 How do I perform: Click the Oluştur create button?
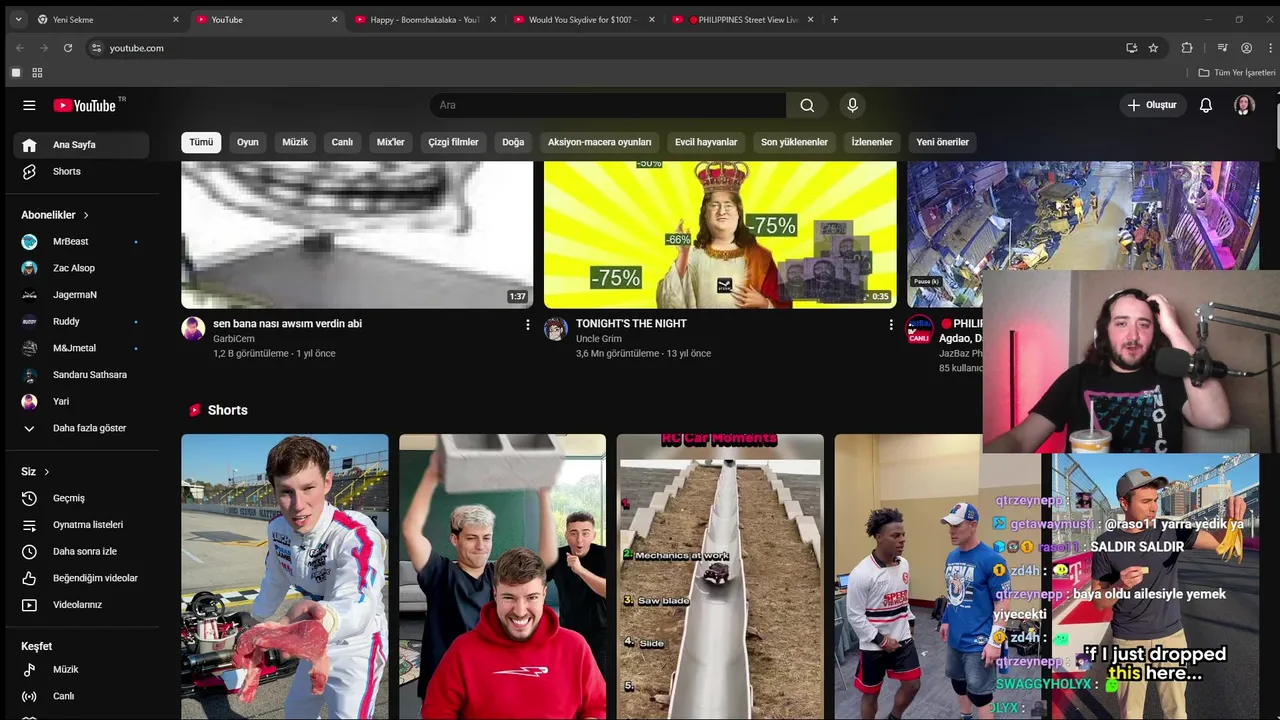pos(1152,105)
